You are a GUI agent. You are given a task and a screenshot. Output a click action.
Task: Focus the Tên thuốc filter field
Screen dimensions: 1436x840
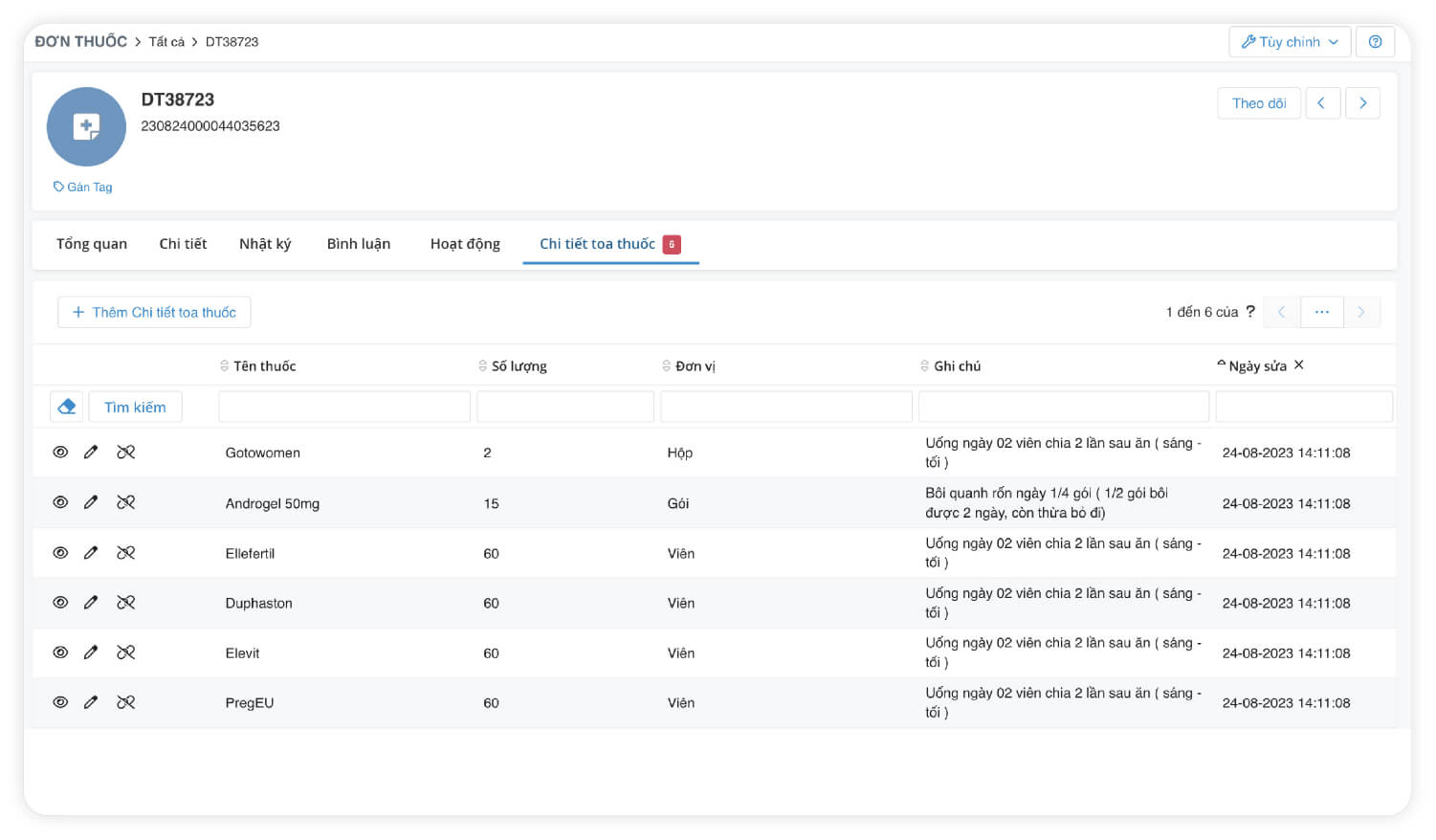click(x=344, y=407)
